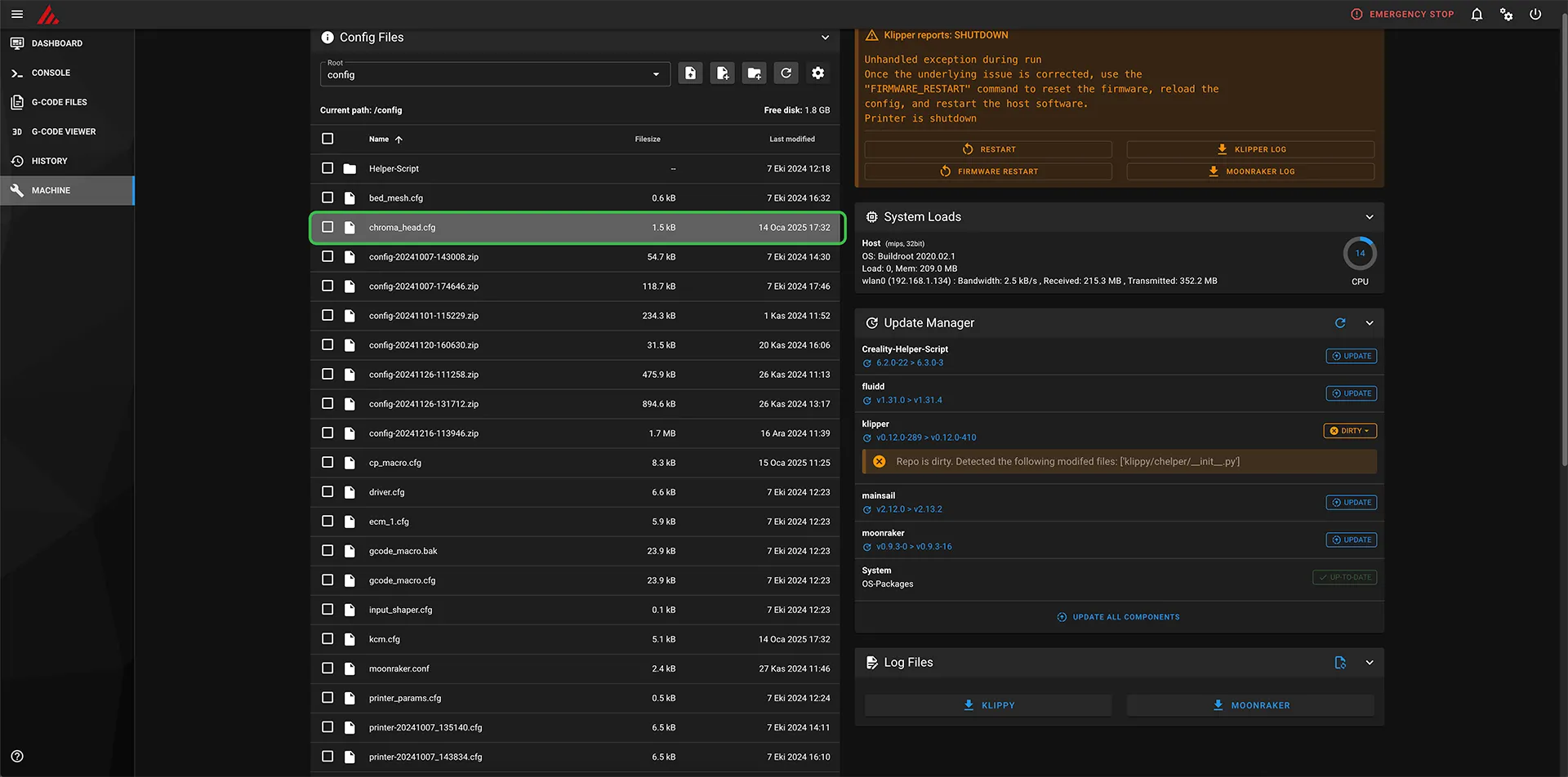
Task: Open interface settings gears icon
Action: tap(1506, 14)
